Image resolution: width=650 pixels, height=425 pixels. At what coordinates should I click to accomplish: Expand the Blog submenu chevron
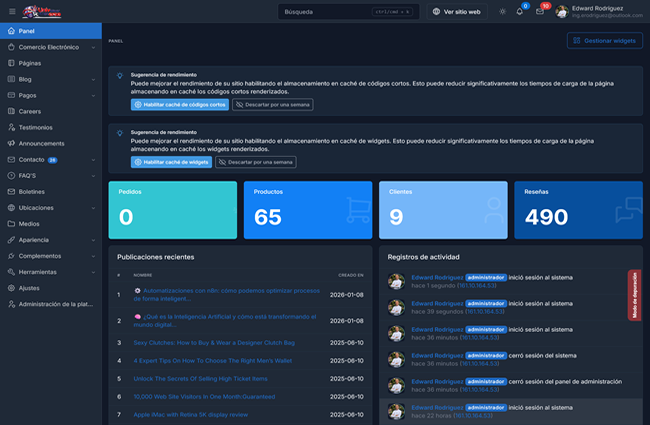(x=93, y=80)
